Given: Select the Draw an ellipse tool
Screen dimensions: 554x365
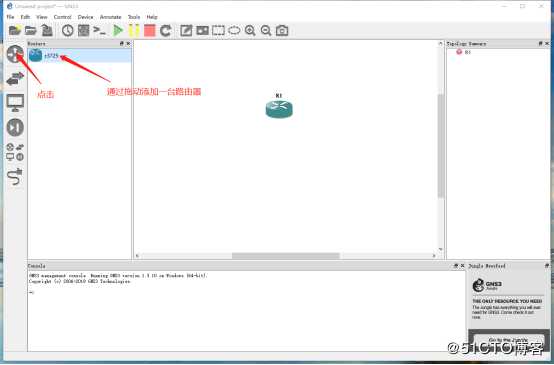Looking at the screenshot, I should click(234, 30).
